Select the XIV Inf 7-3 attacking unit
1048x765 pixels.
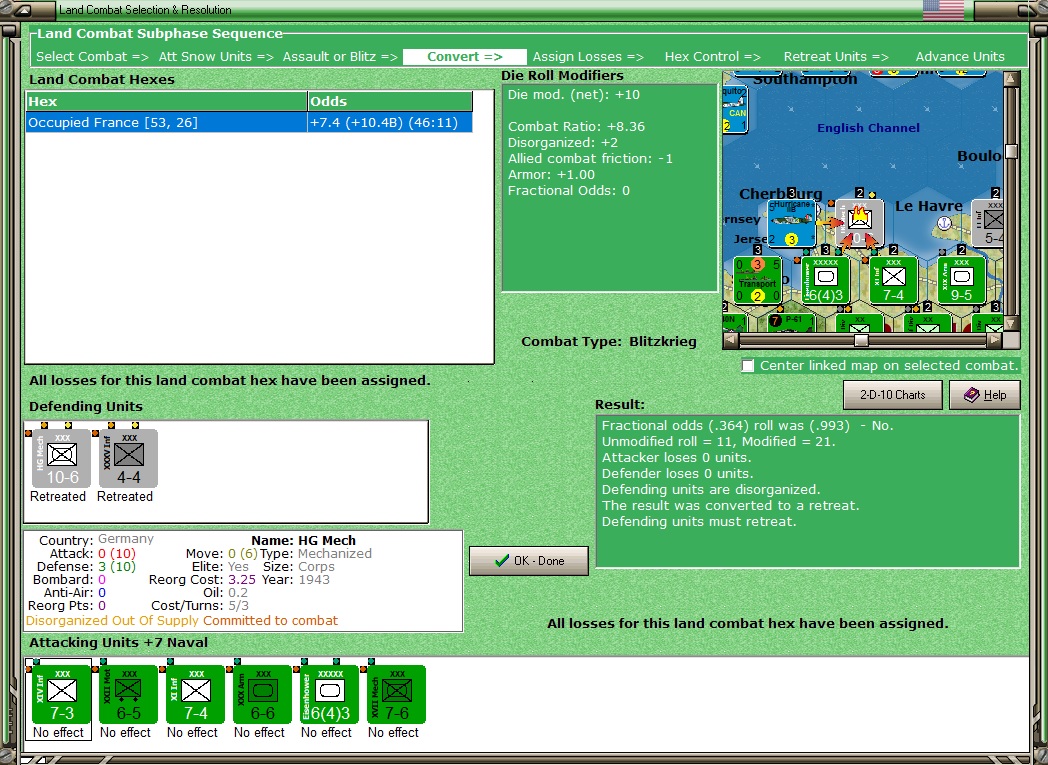(x=61, y=694)
